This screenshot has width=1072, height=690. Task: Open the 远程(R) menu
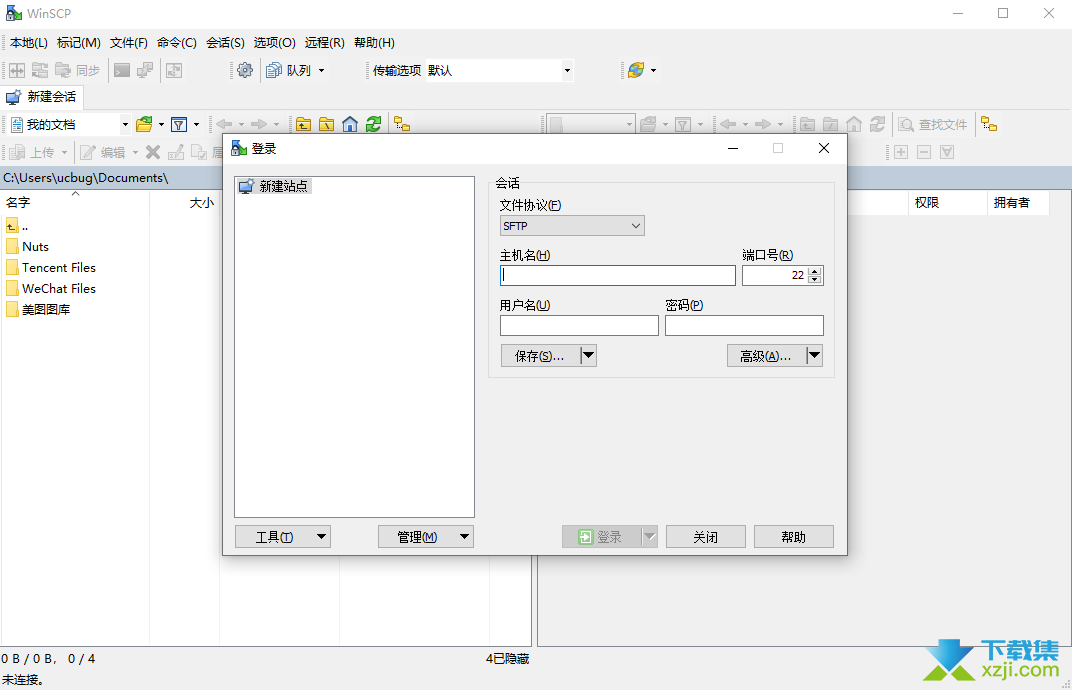click(x=324, y=42)
